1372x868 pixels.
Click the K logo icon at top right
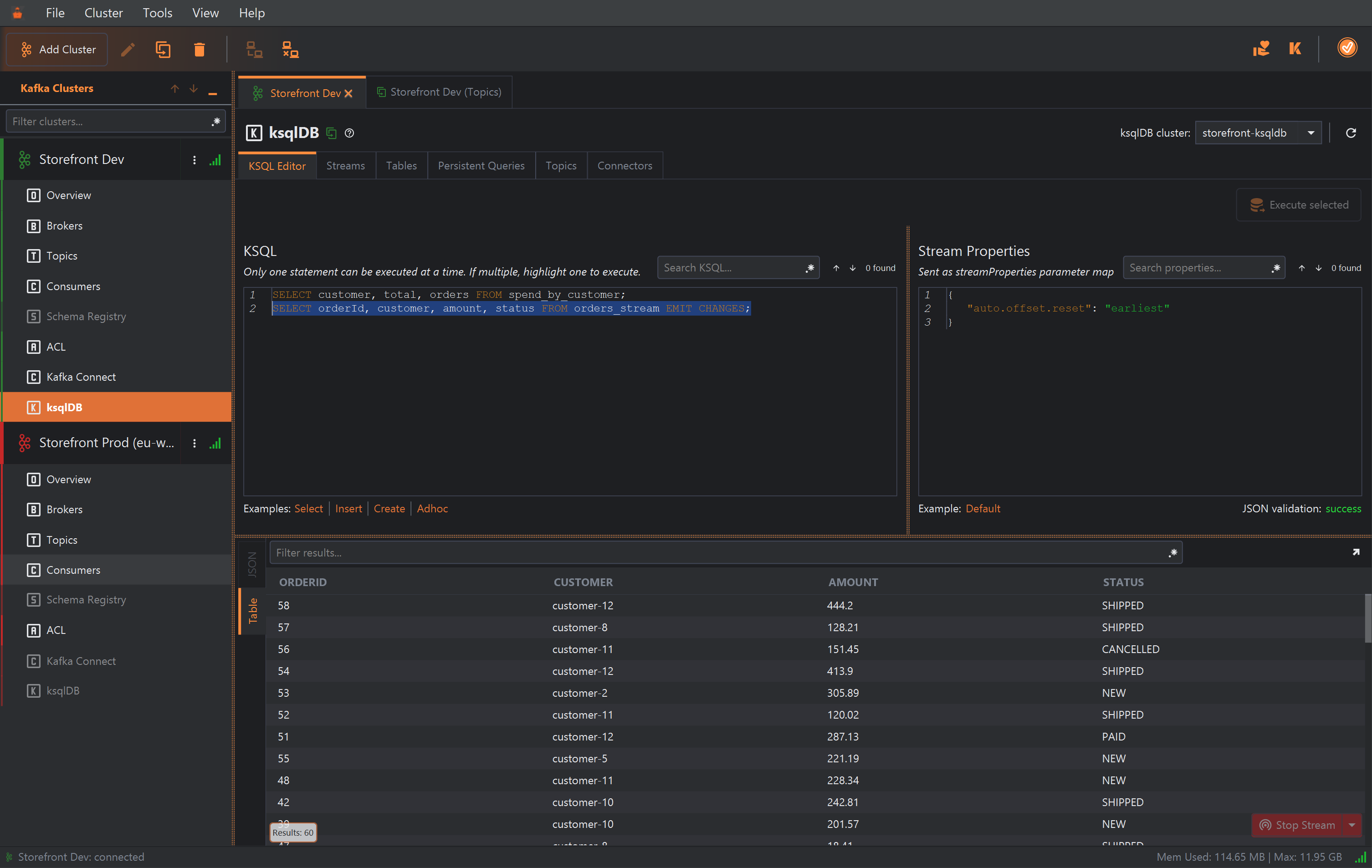[1295, 48]
